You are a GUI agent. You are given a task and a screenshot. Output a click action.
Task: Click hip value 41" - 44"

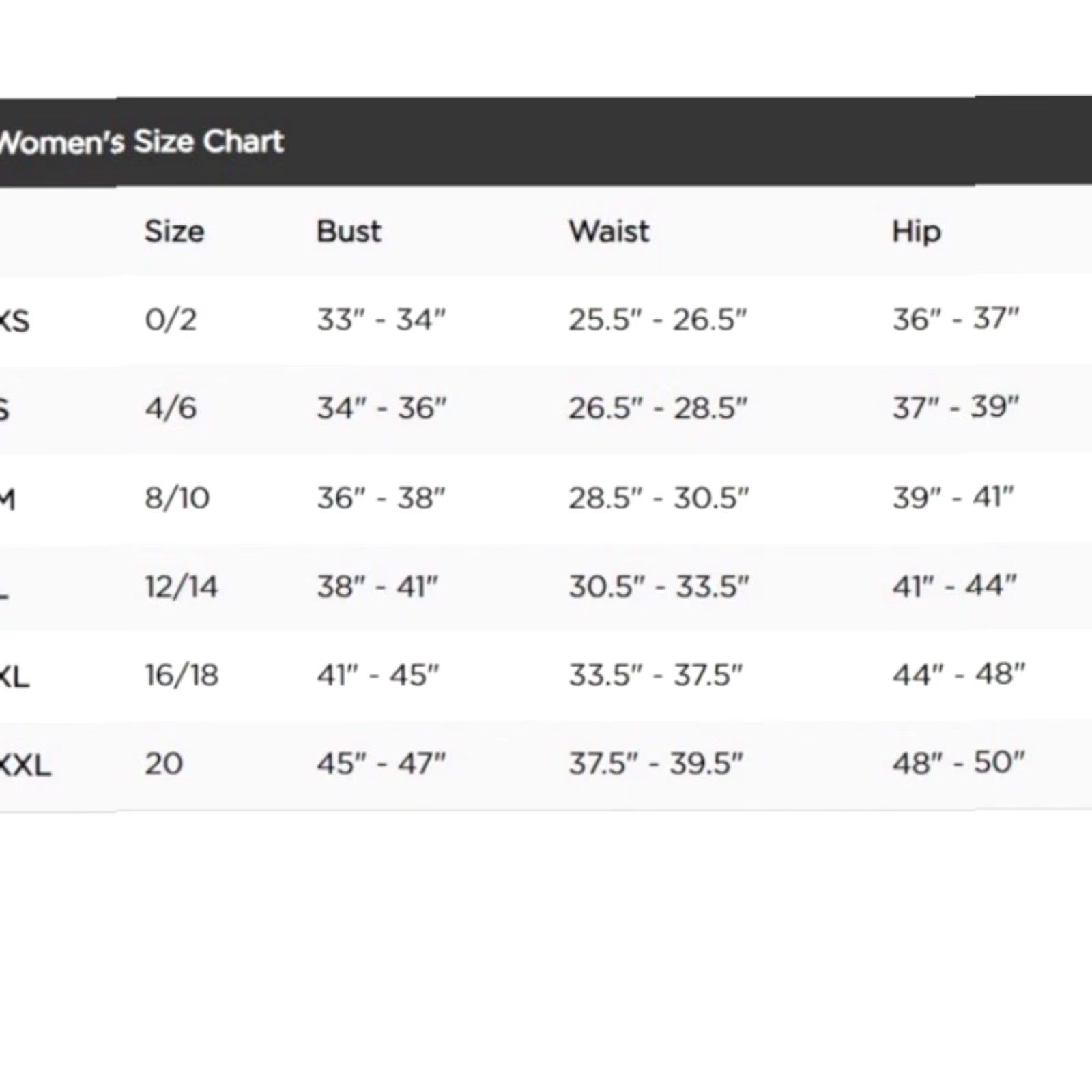(x=955, y=586)
